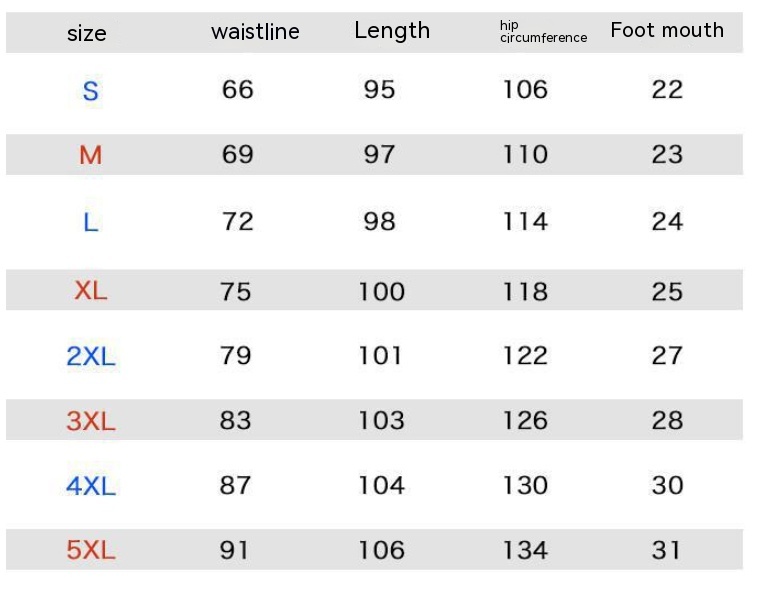Click length value 97 in M row
This screenshot has height=593, width=773.
[379, 155]
